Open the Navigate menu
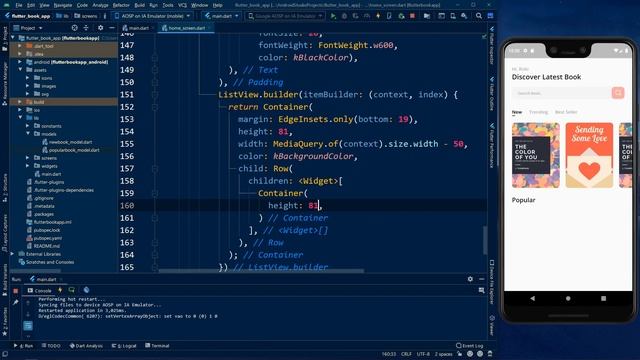The height and width of the screenshot is (360, 640). click(x=62, y=5)
